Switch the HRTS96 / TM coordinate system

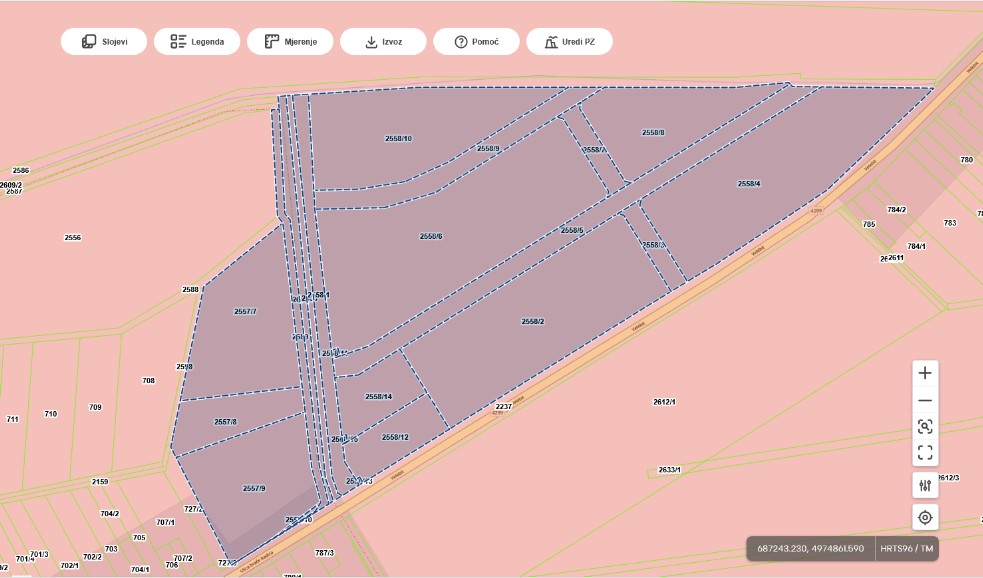(907, 549)
